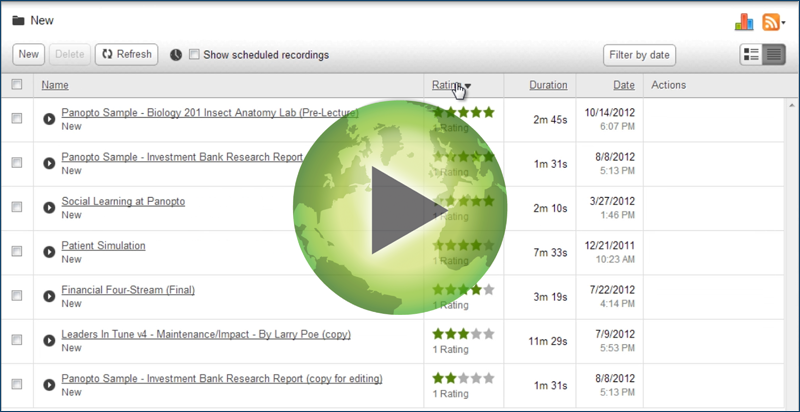
Task: Enable Show scheduled recordings checkbox
Action: (x=194, y=55)
